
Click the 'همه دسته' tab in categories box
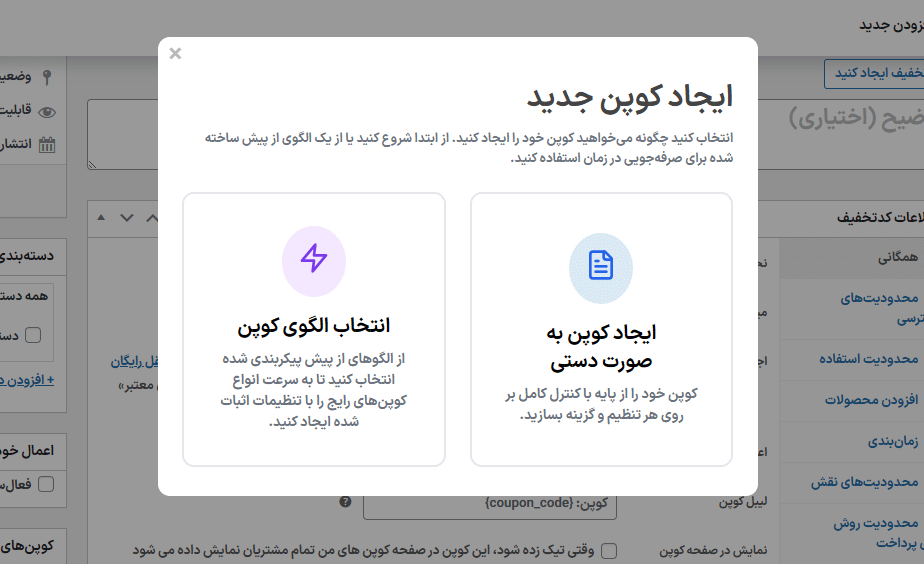pos(24,296)
